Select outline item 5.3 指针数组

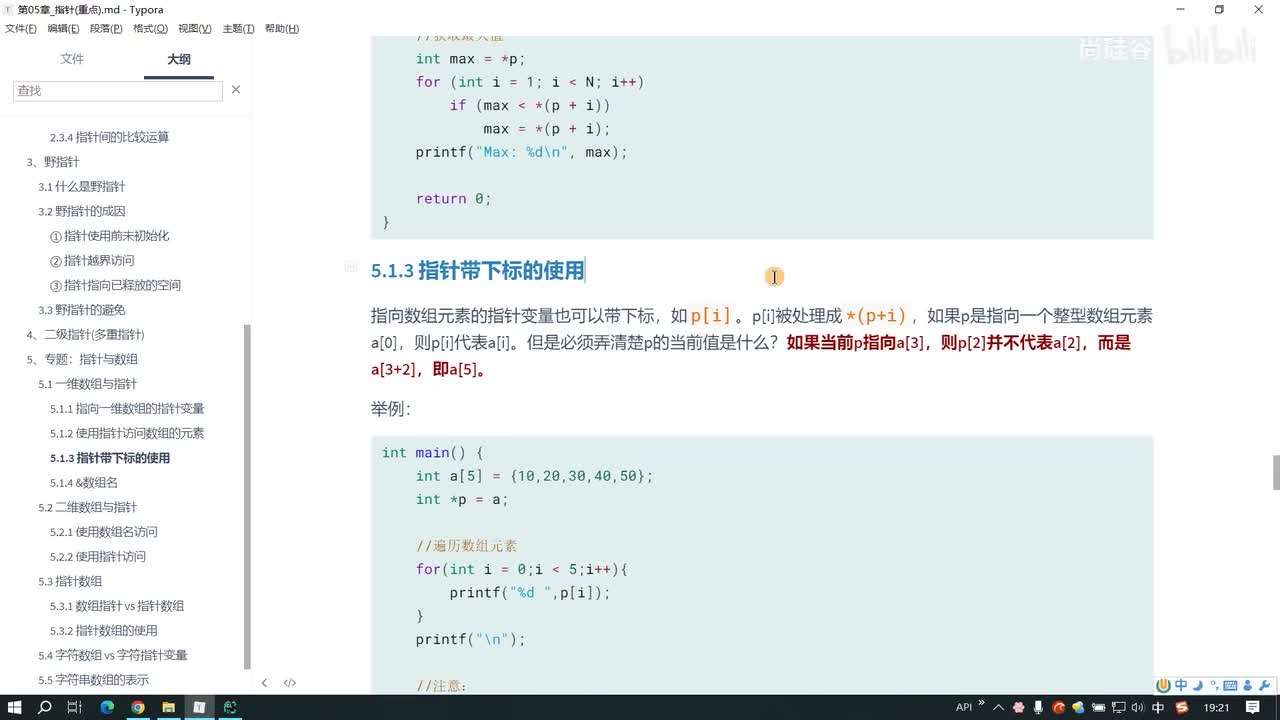pos(70,581)
